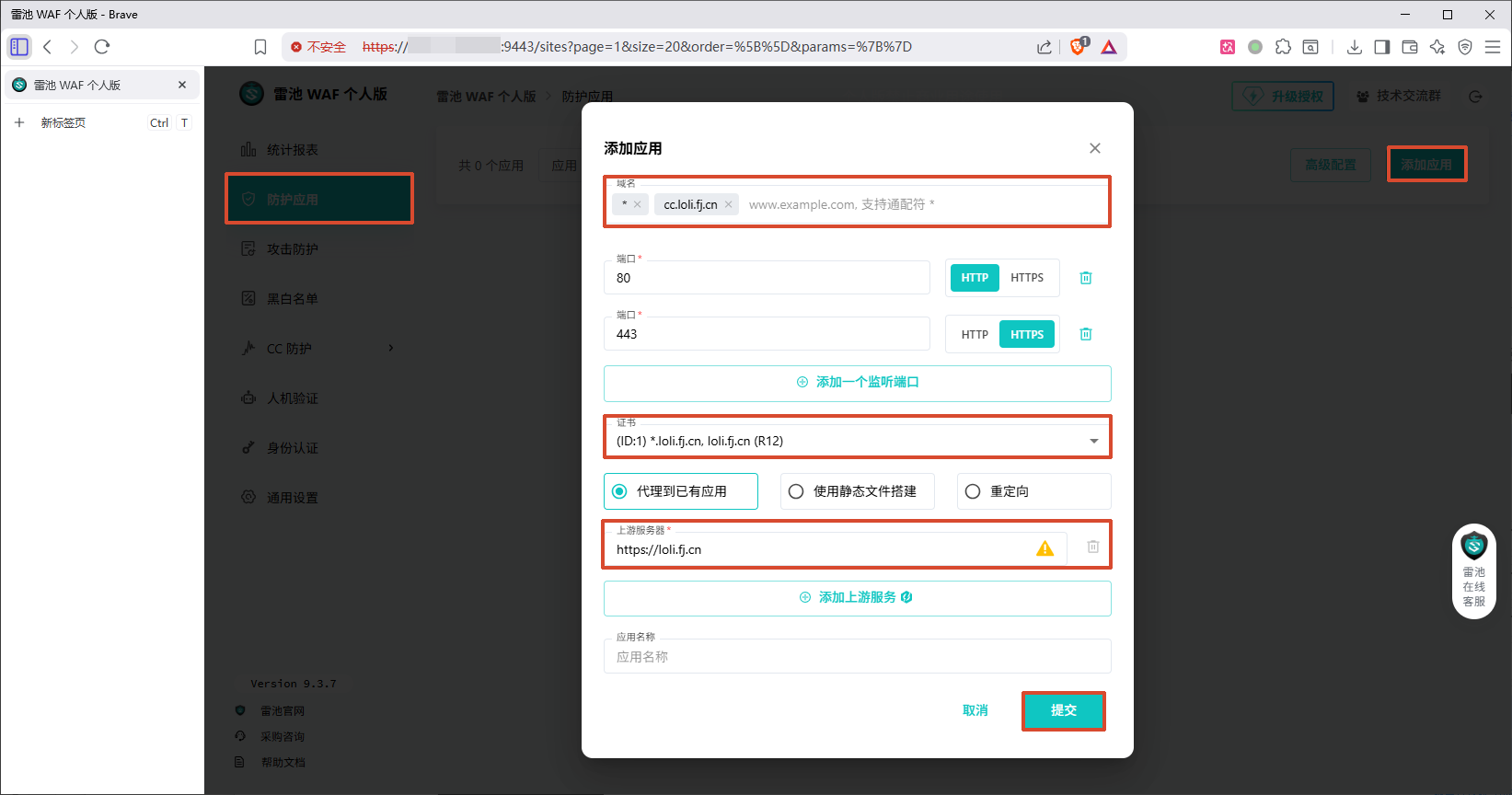Click 取消 to cancel
Screen dimensions: 1512x795
pyautogui.click(x=975, y=710)
